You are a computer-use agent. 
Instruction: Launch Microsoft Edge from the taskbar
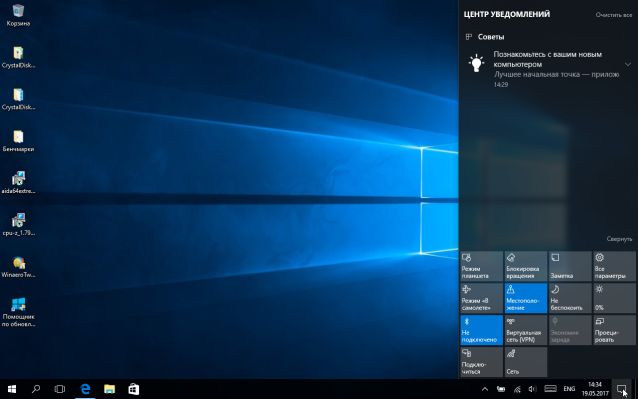pos(85,389)
